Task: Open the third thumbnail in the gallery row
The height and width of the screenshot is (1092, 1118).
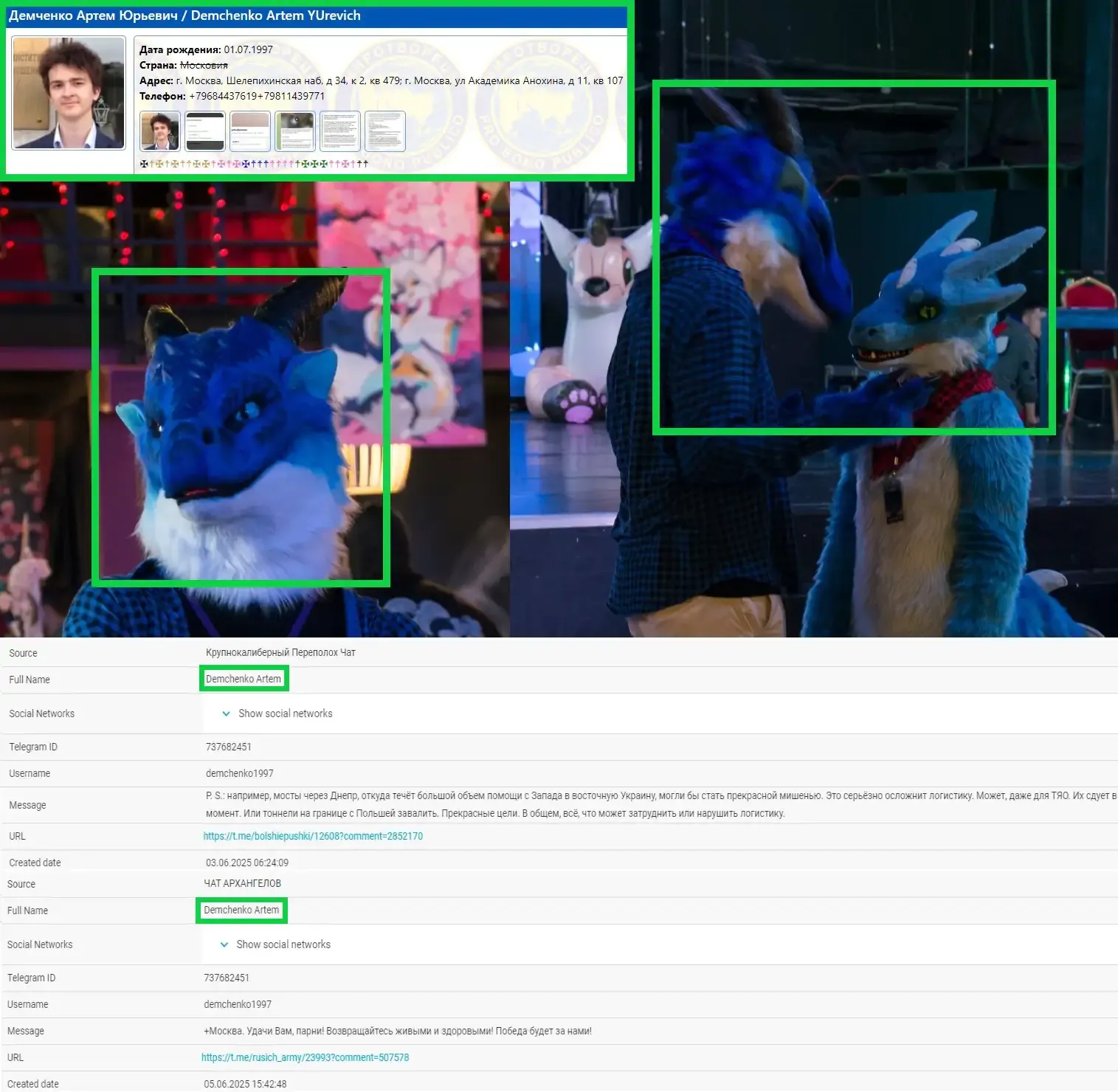Action: 250,131
